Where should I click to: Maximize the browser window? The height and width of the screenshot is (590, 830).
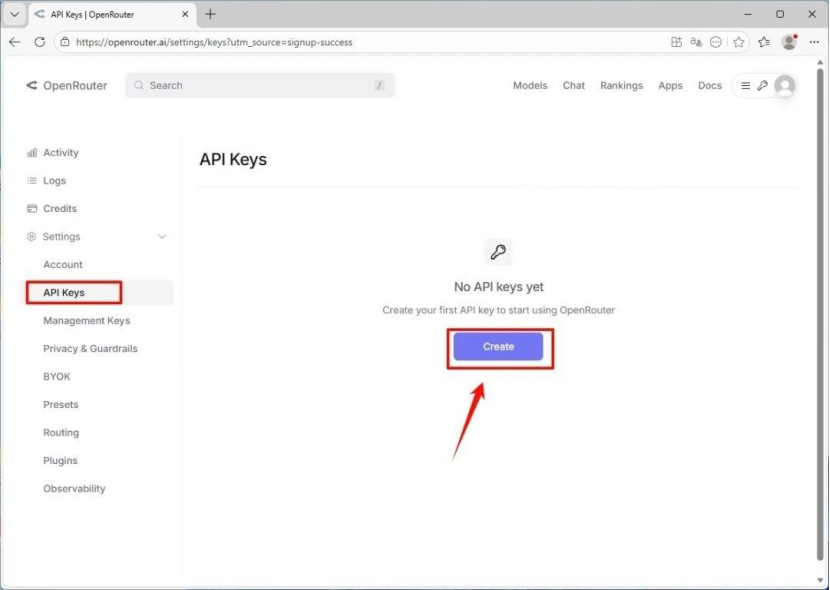pos(780,14)
